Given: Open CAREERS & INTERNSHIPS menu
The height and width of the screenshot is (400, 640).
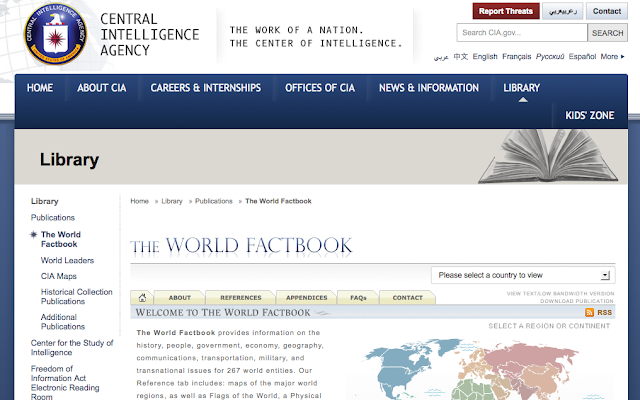Looking at the screenshot, I should click(x=206, y=88).
